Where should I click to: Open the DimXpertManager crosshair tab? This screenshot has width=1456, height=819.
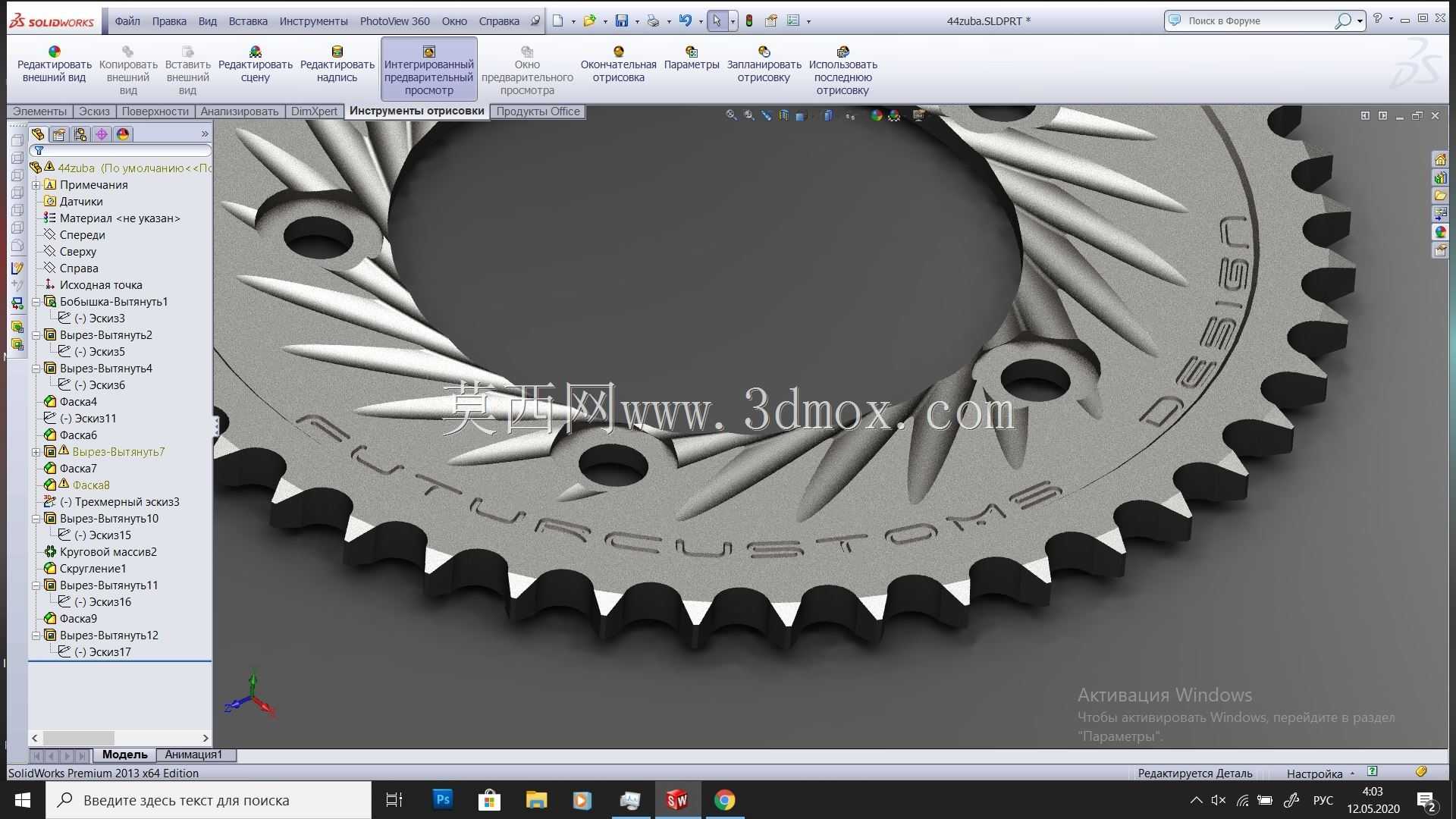point(102,134)
